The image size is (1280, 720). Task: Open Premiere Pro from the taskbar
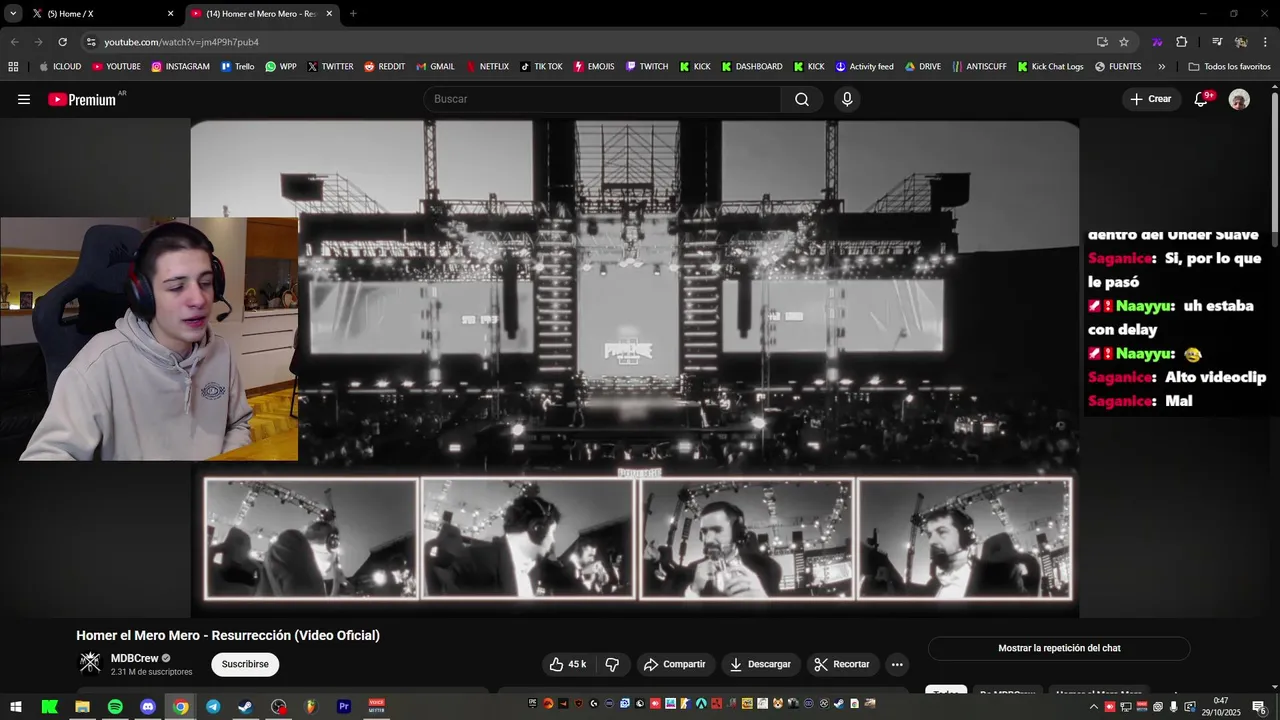tap(344, 706)
